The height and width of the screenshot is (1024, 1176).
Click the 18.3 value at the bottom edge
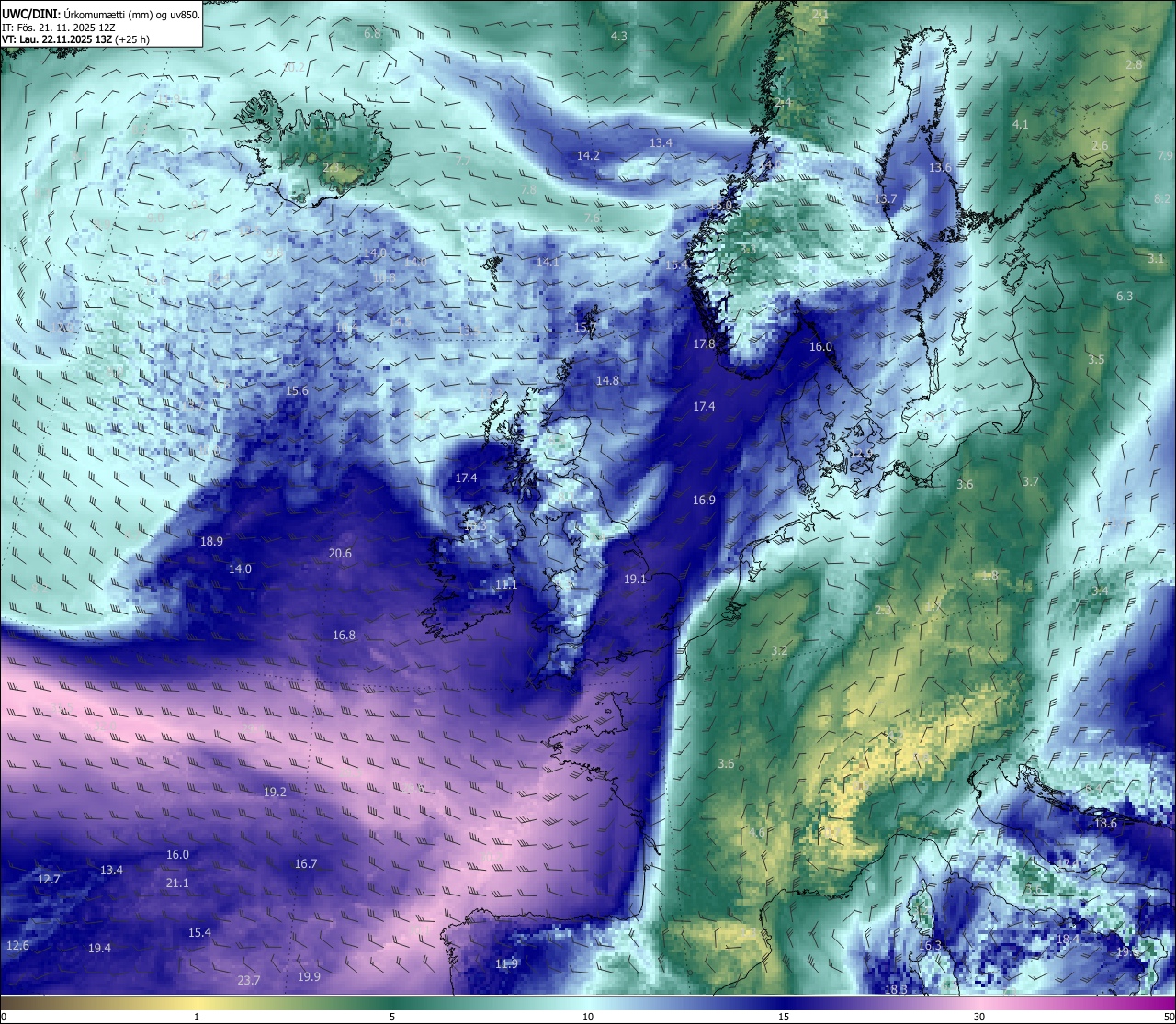896,989
